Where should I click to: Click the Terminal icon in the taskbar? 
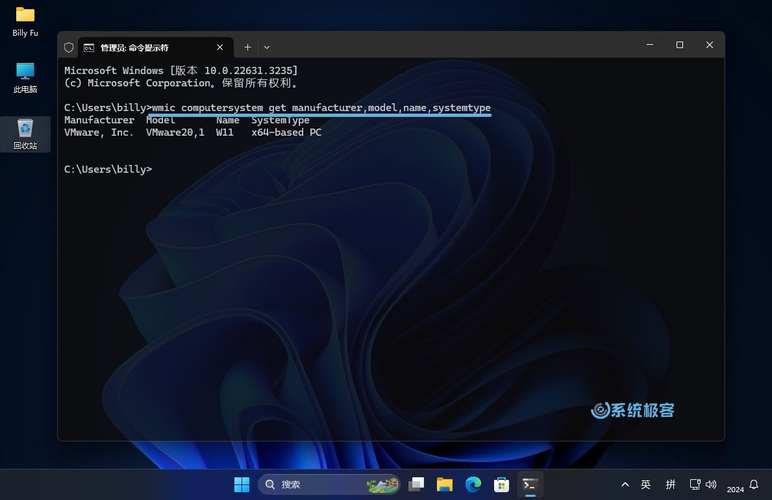pyautogui.click(x=531, y=485)
